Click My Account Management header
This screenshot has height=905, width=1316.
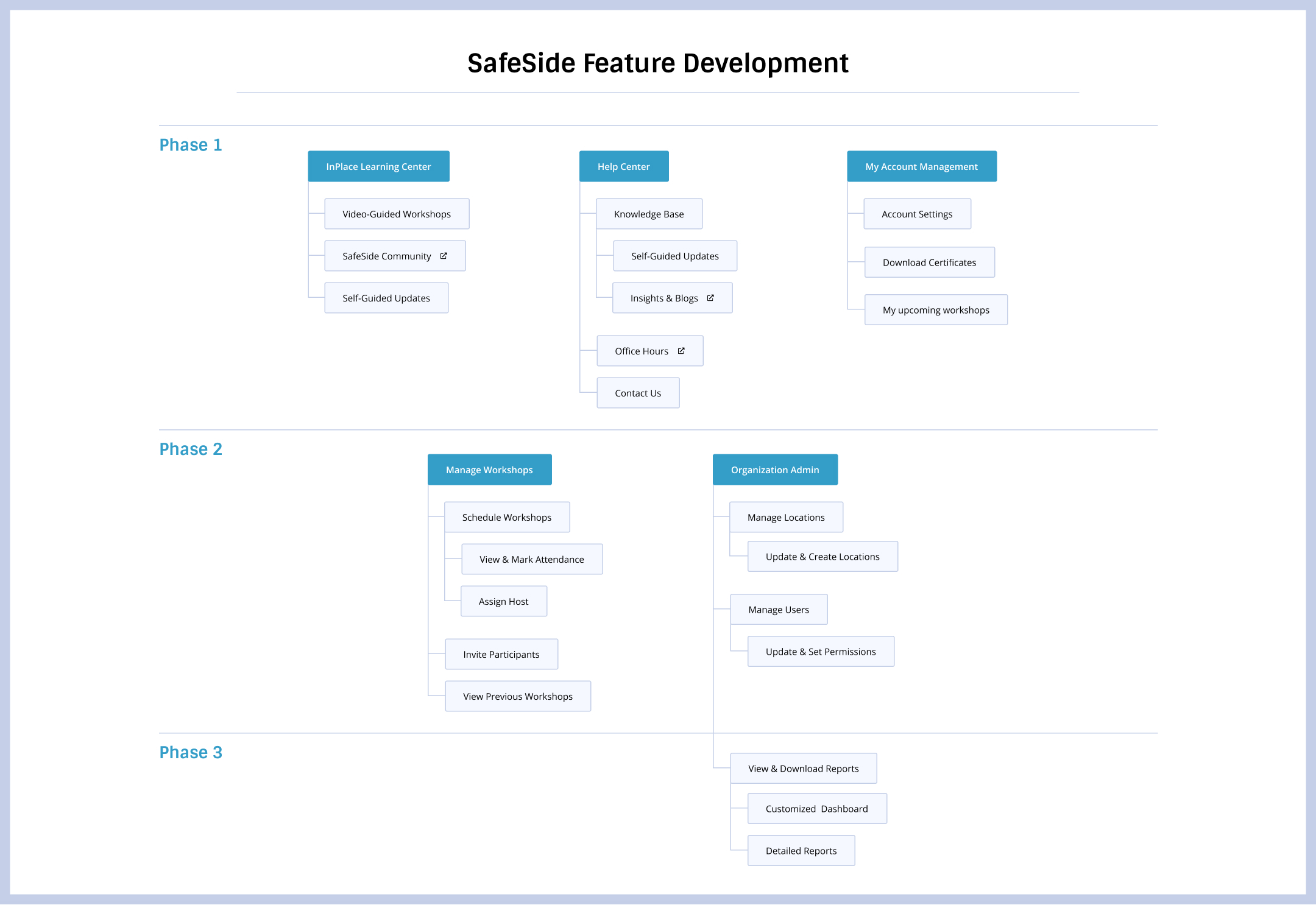[921, 166]
